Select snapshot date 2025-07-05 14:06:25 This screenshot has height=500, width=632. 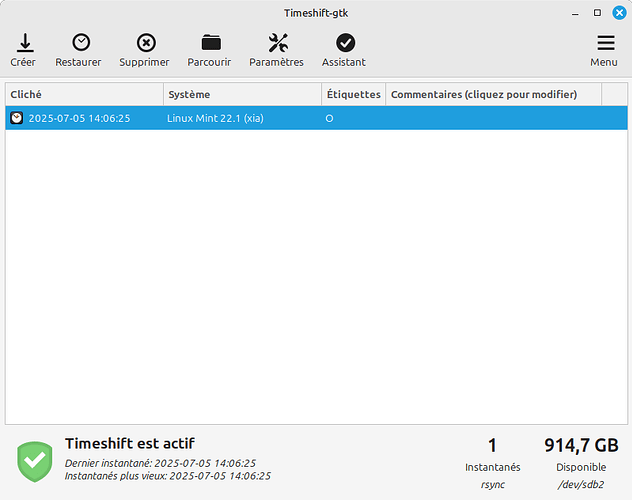coord(79,118)
